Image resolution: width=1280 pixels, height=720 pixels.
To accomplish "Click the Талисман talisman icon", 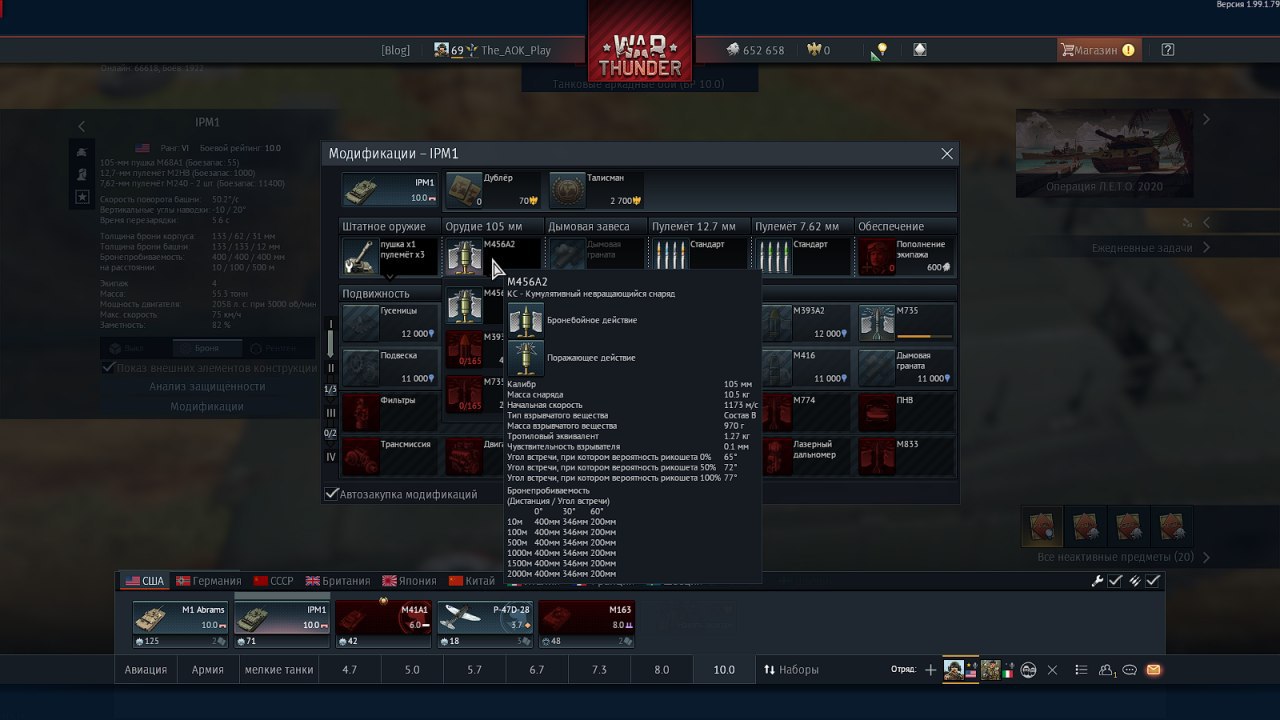I will point(568,190).
